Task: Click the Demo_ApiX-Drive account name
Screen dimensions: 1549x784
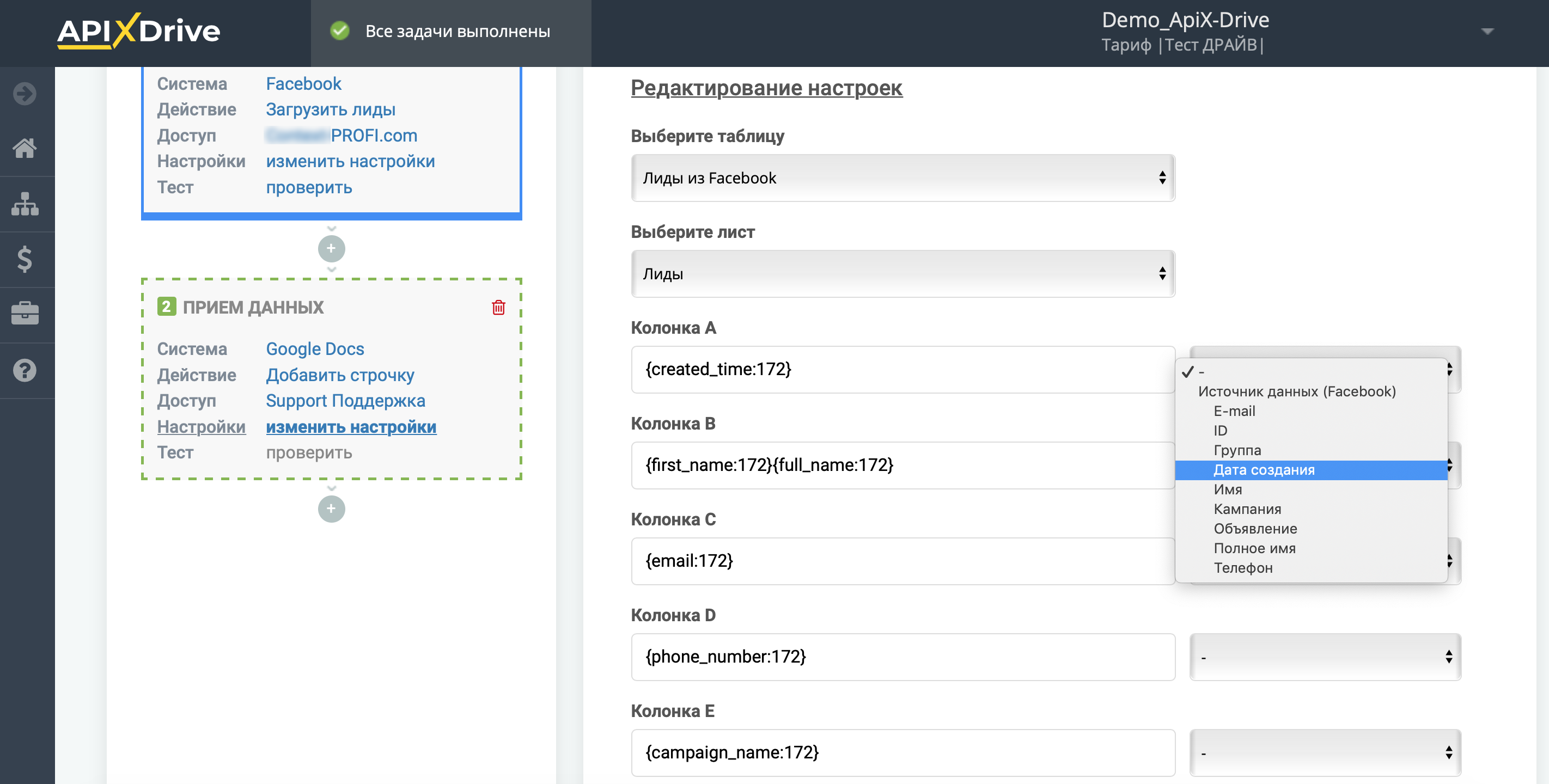Action: tap(1185, 20)
